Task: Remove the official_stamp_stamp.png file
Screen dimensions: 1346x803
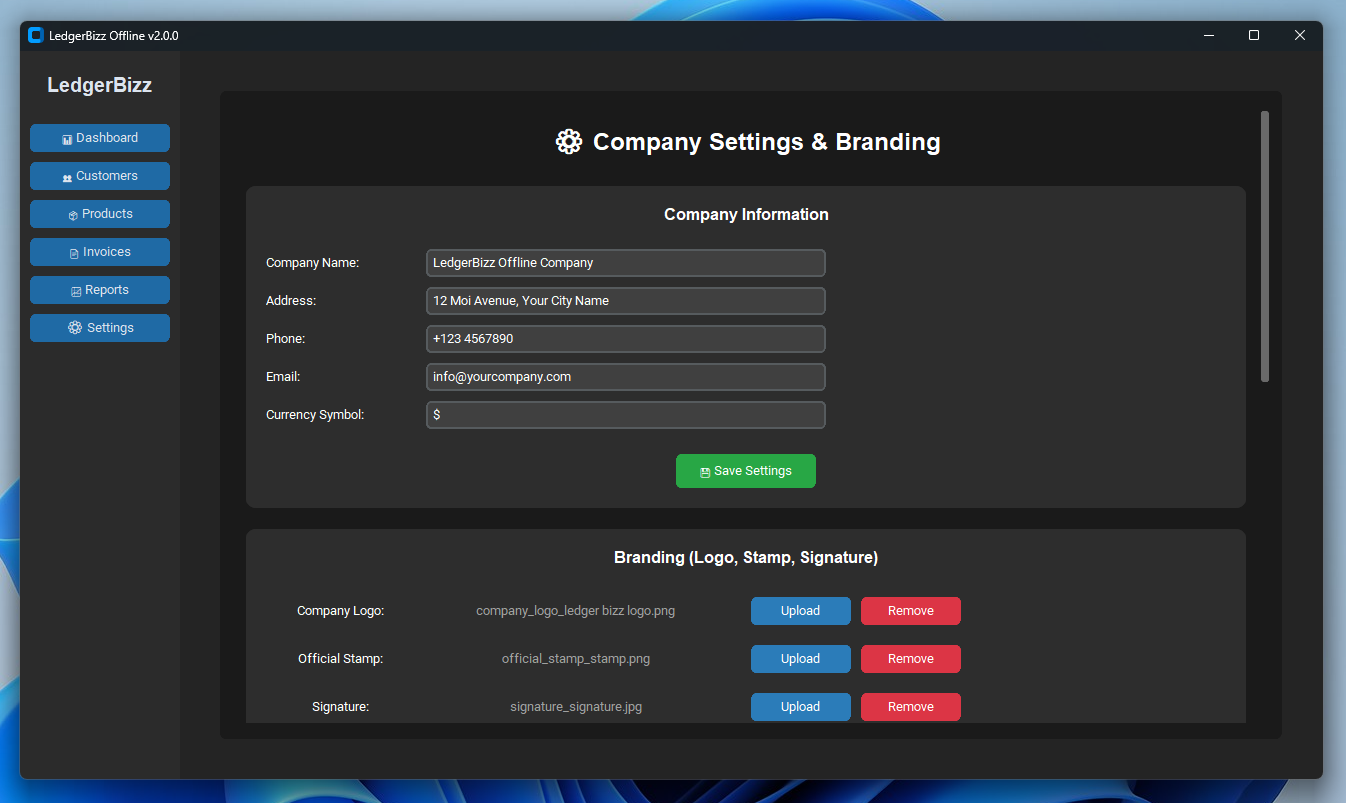Action: tap(910, 659)
